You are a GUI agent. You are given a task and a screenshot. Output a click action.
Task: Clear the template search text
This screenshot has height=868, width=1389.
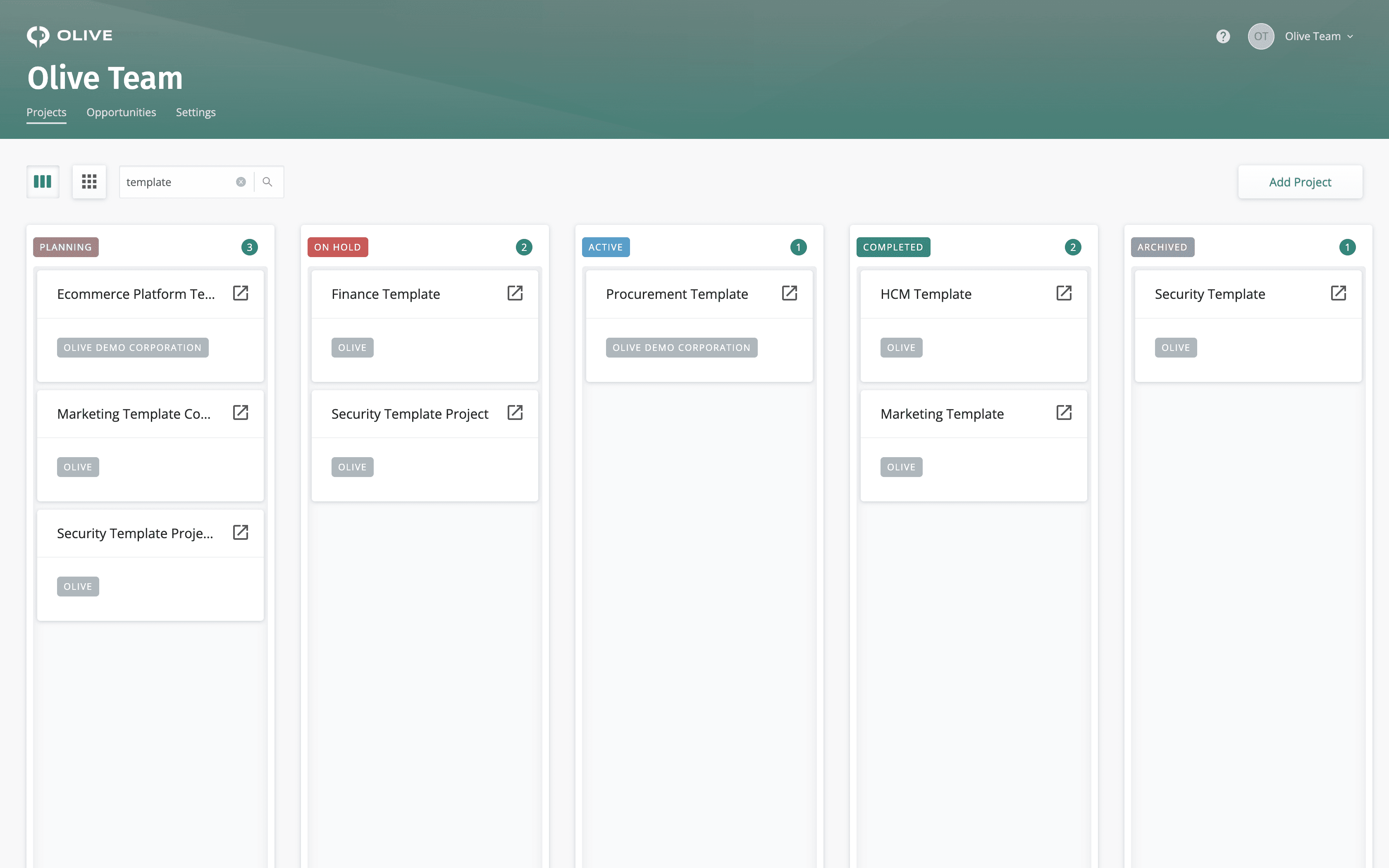241,182
